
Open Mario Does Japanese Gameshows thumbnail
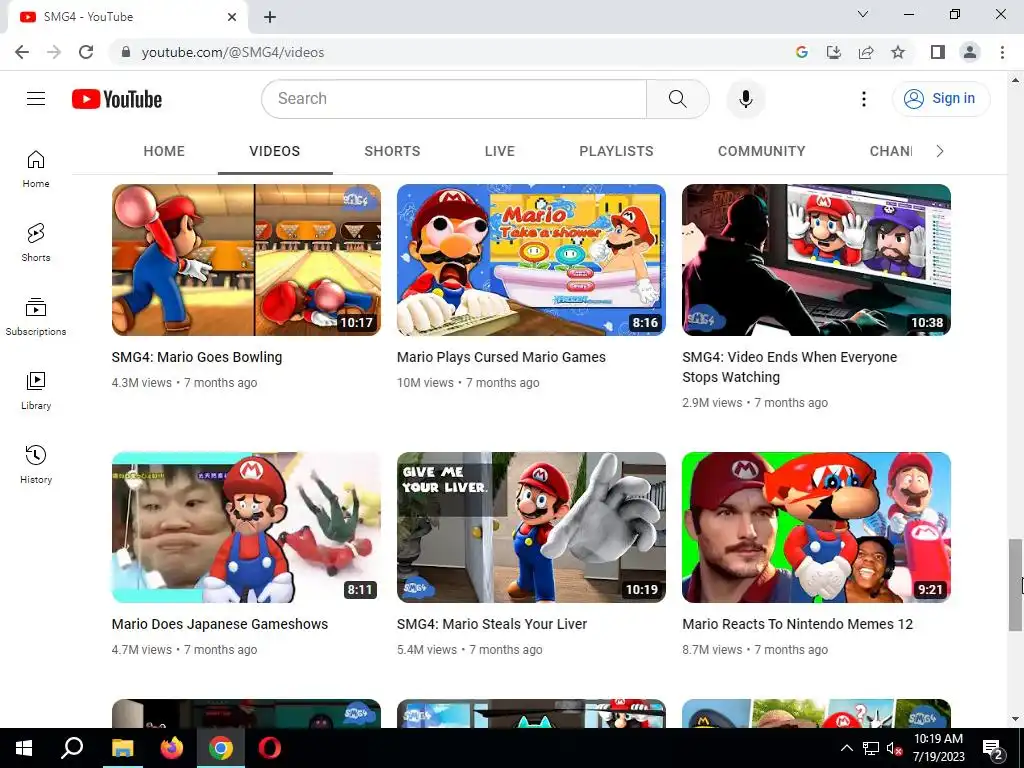(246, 527)
